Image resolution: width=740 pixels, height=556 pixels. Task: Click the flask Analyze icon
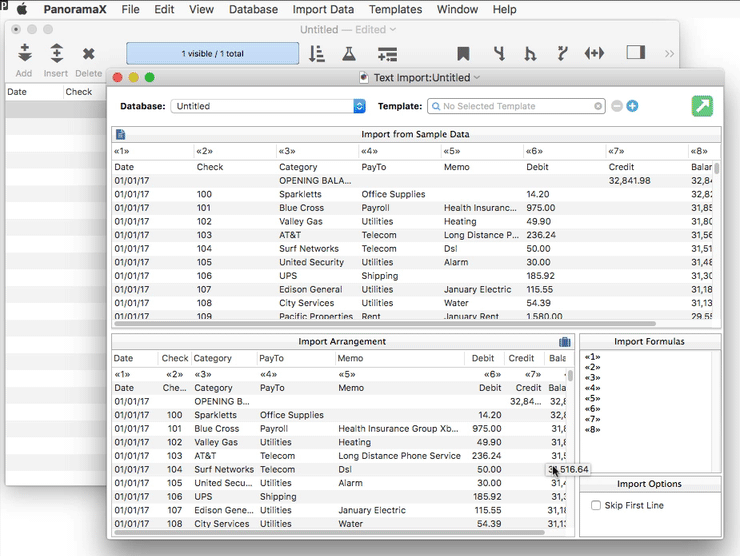349,54
